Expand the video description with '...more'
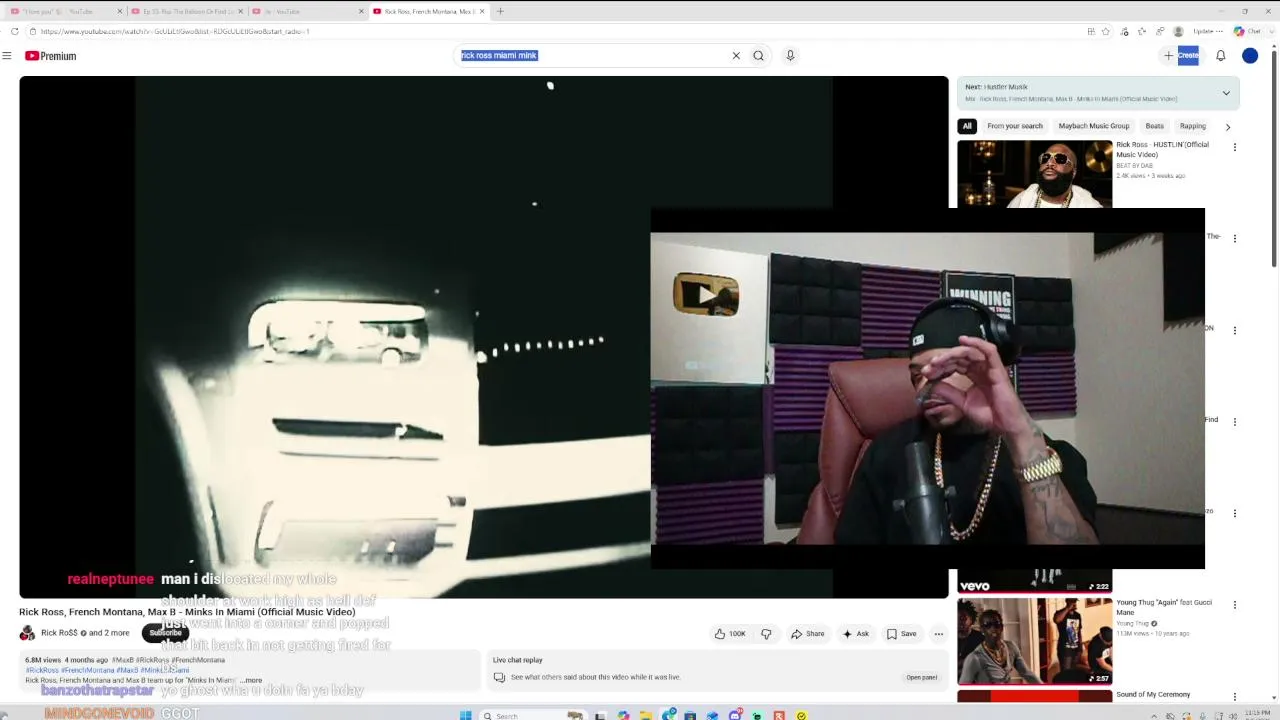The height and width of the screenshot is (720, 1280). (251, 680)
